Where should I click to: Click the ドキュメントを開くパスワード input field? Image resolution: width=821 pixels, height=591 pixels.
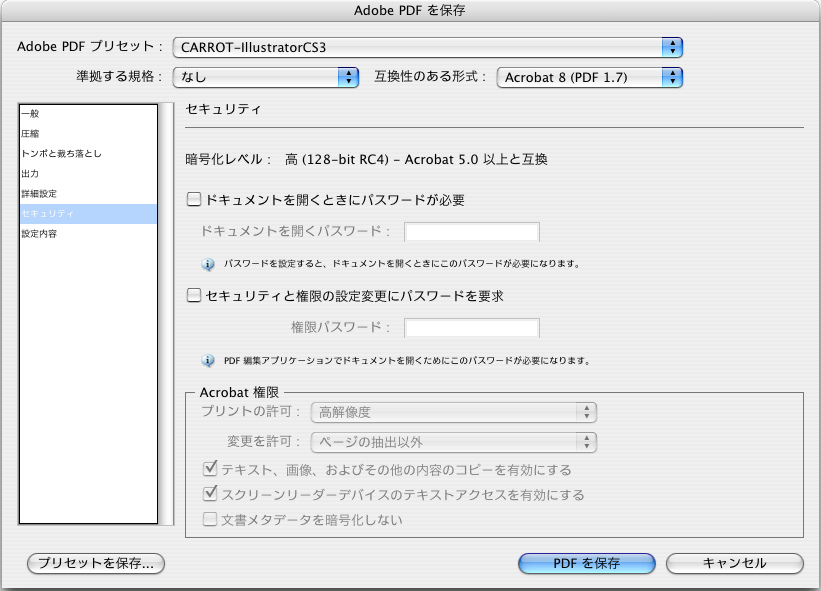click(472, 232)
